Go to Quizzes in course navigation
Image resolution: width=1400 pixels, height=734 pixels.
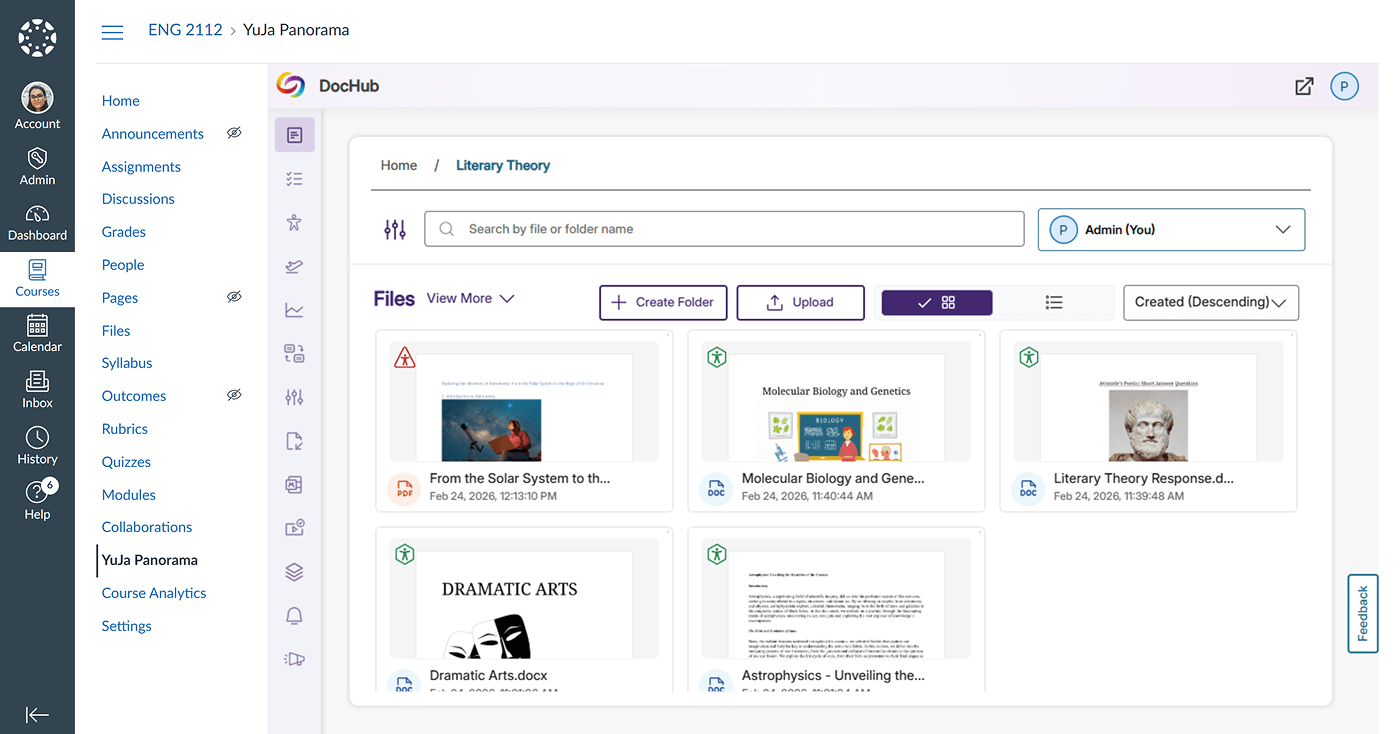[x=126, y=462]
